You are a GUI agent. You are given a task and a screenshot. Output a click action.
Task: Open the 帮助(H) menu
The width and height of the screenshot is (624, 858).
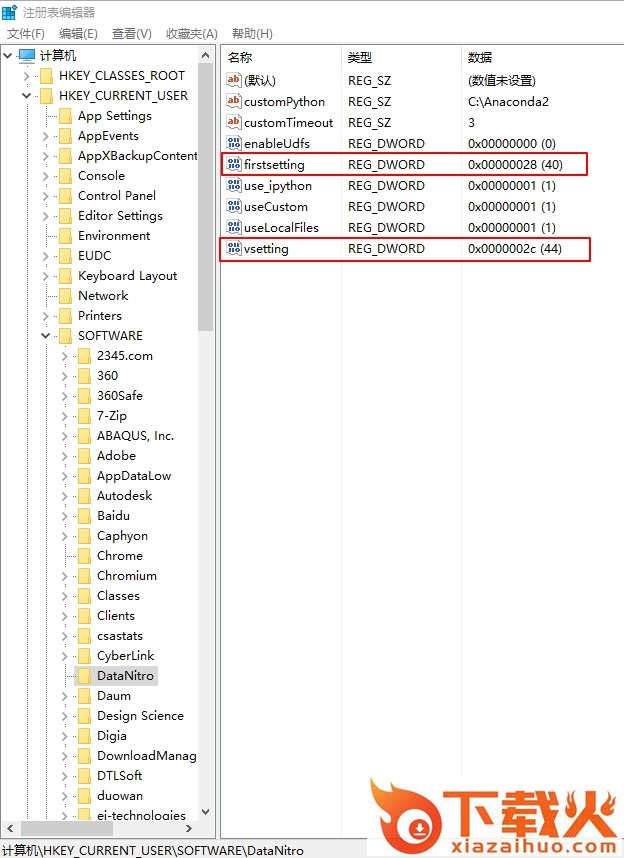[251, 34]
